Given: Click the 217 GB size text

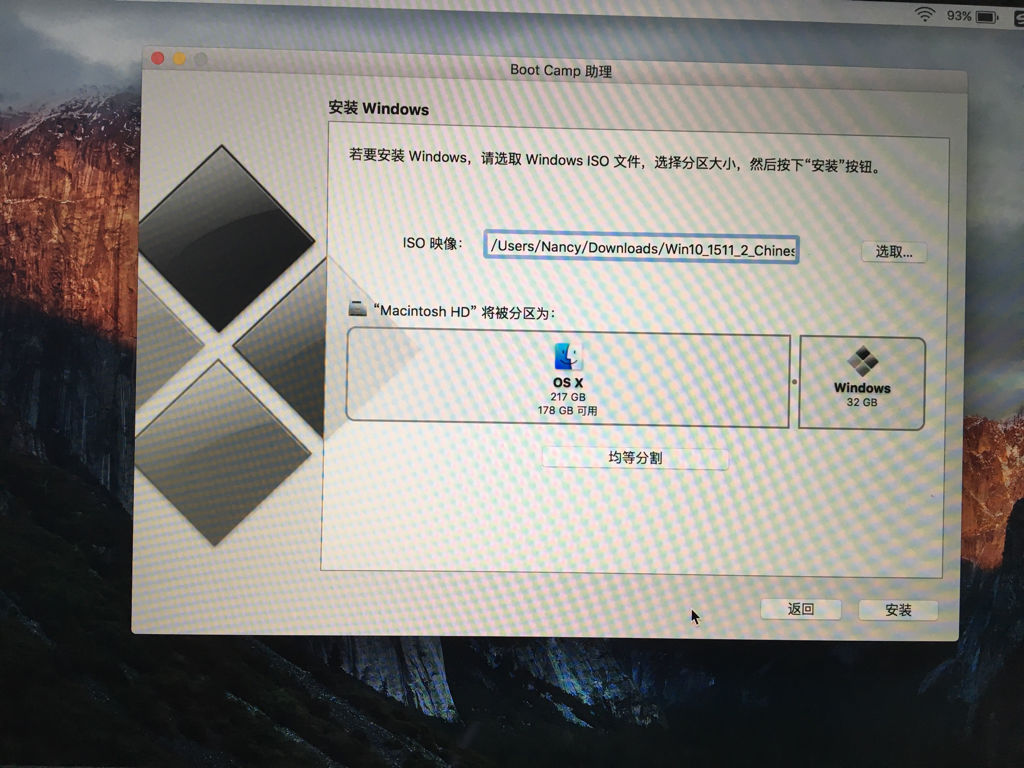Looking at the screenshot, I should coord(568,396).
